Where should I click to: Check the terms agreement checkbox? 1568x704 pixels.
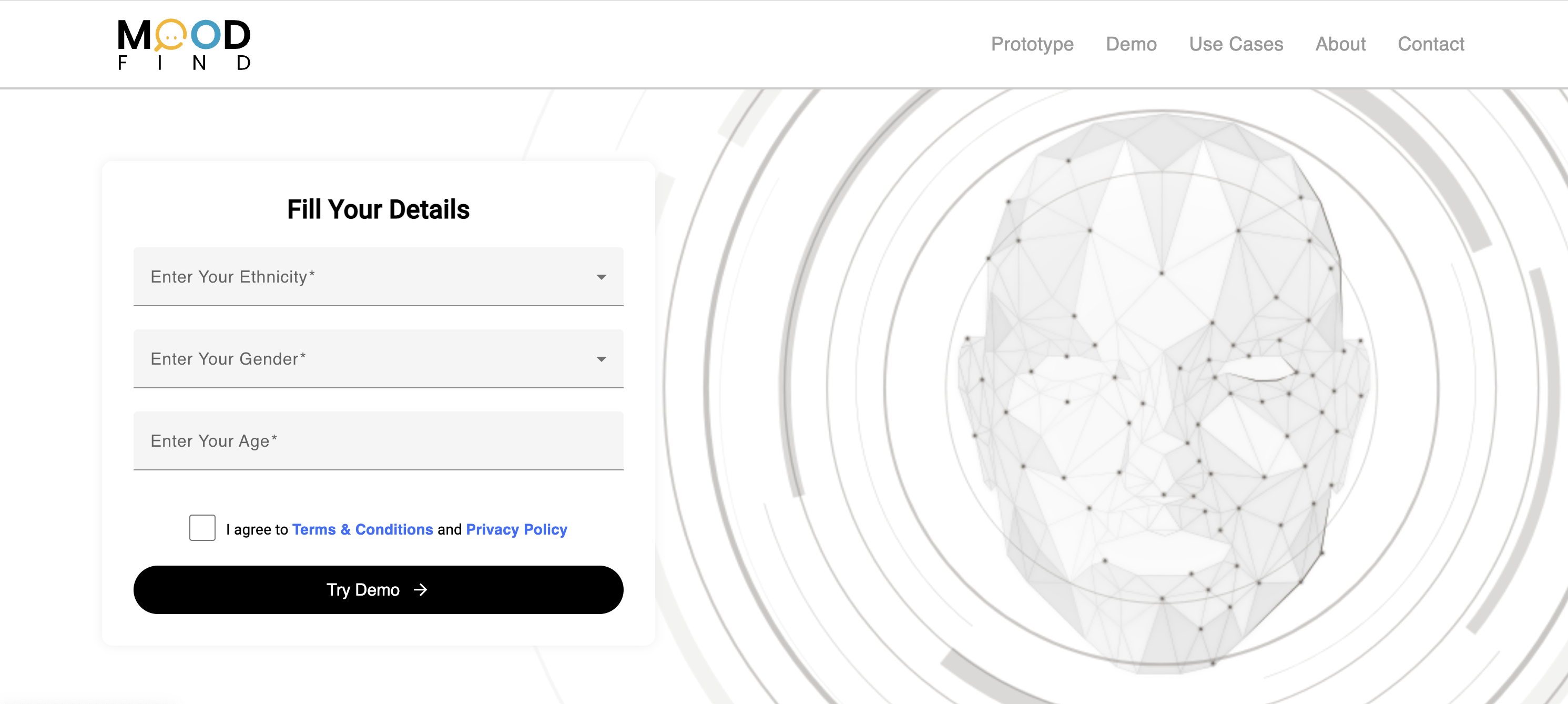pos(202,528)
